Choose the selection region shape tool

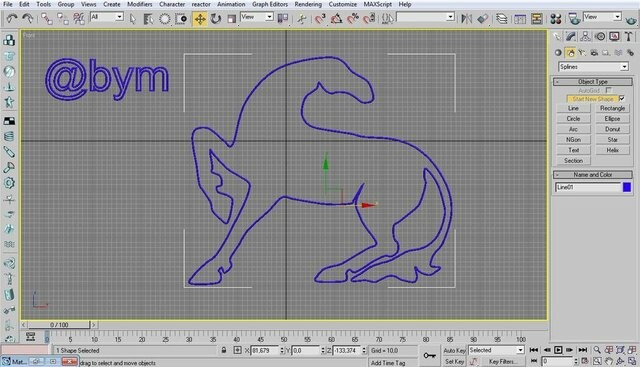[164, 18]
